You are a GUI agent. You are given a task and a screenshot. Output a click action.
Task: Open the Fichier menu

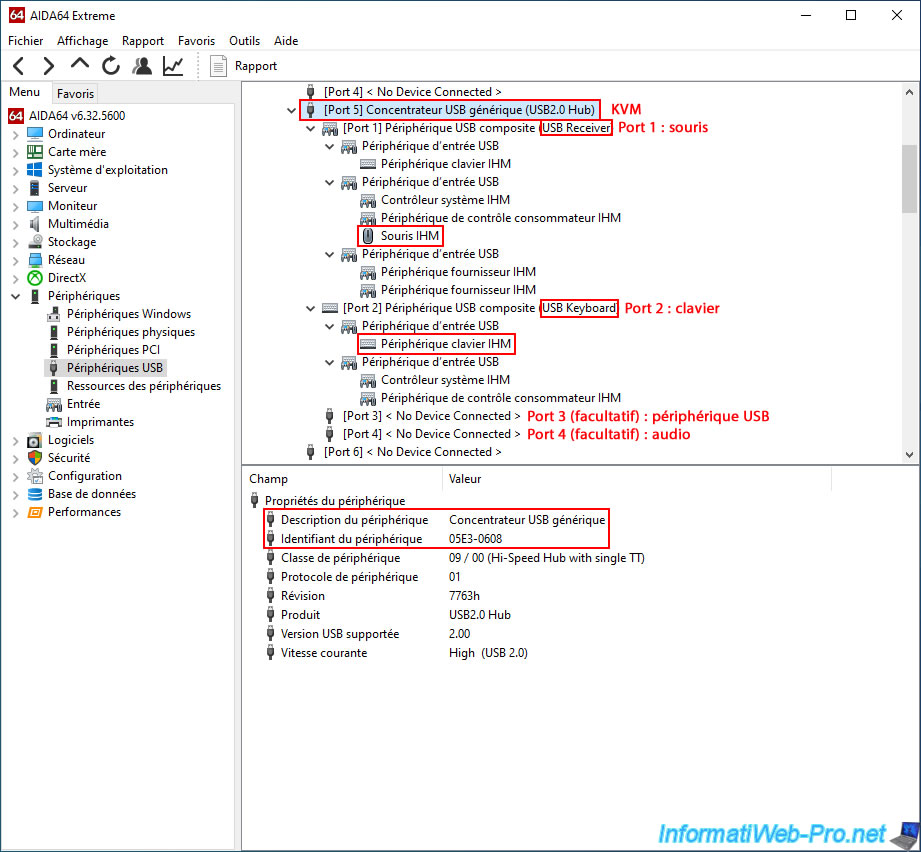26,41
